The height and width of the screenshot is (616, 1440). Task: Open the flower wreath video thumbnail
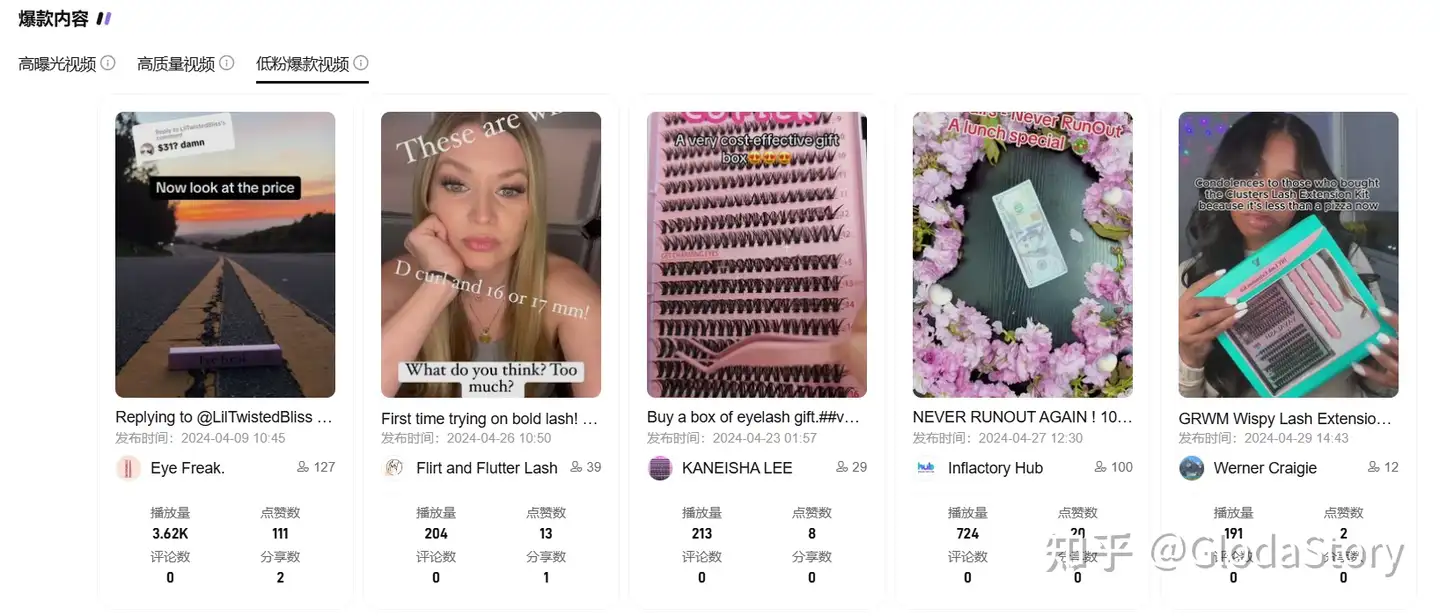pyautogui.click(x=1023, y=255)
